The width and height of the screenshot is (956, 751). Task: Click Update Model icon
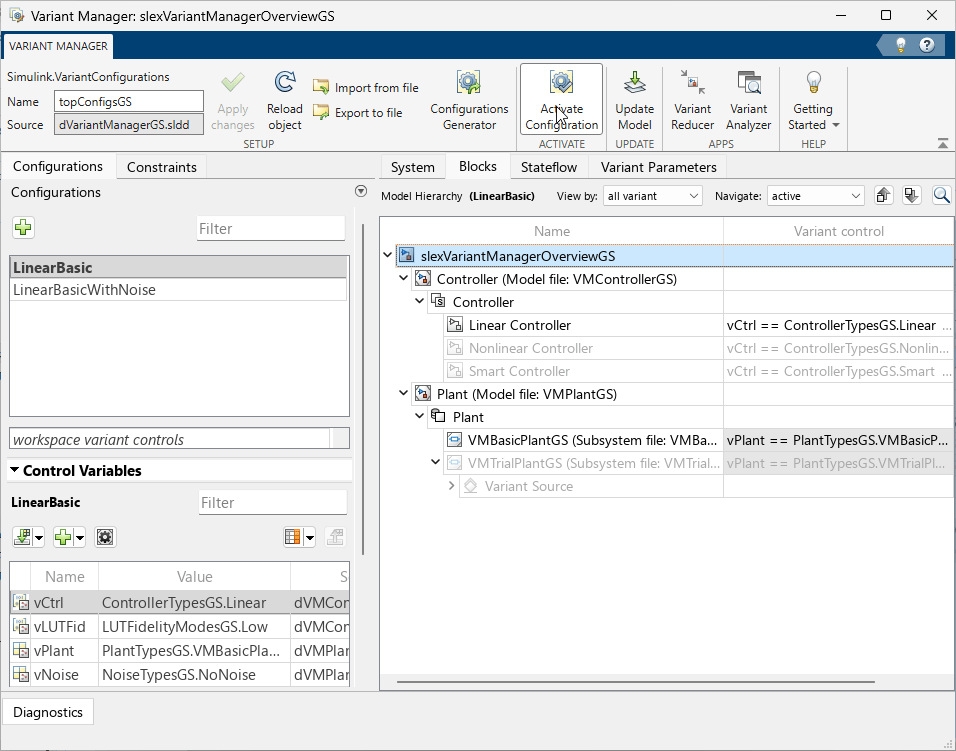pos(635,83)
